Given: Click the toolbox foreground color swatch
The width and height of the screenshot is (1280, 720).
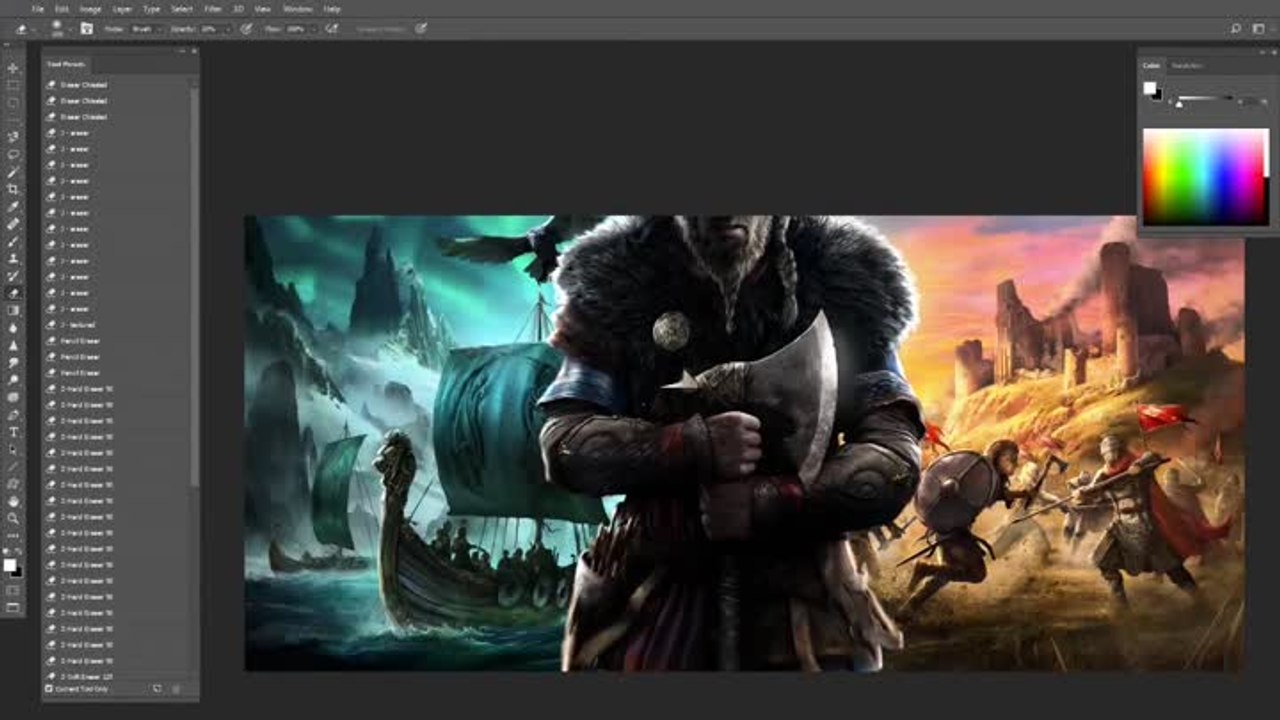Looking at the screenshot, I should click(10, 564).
